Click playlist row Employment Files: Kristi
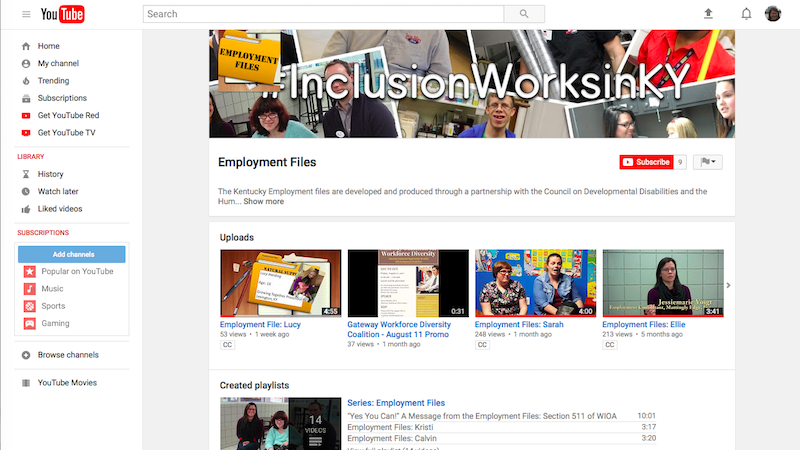 pos(502,427)
